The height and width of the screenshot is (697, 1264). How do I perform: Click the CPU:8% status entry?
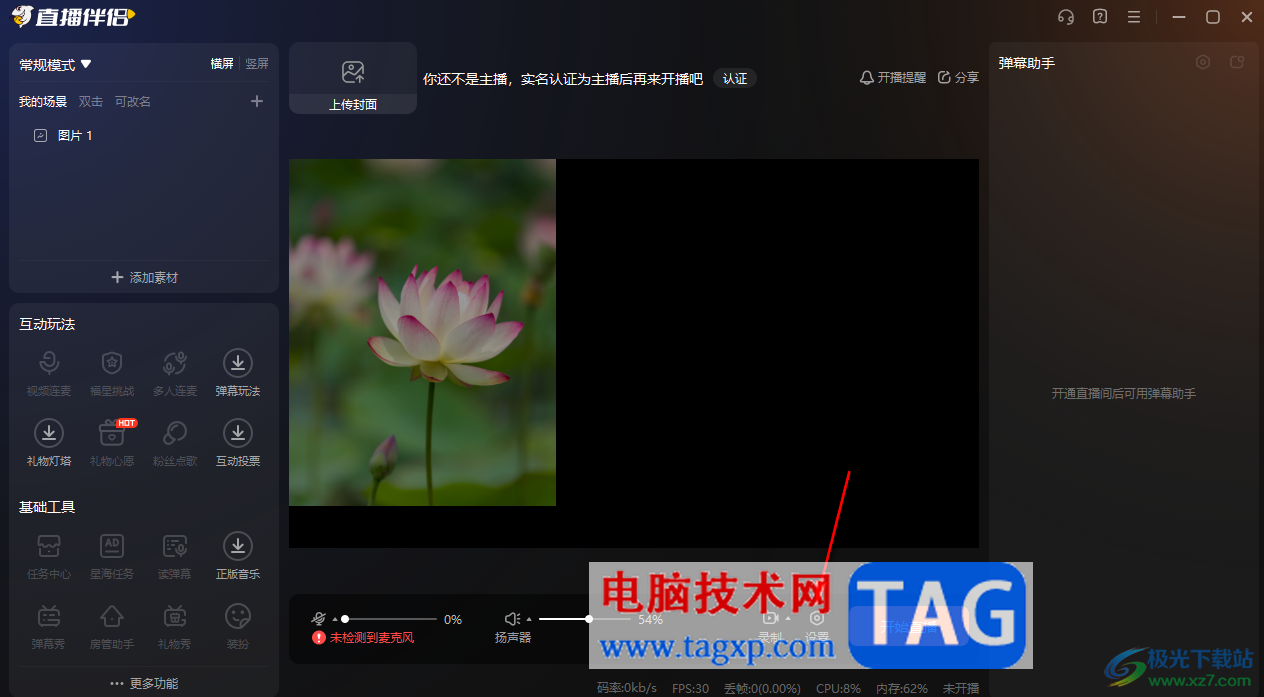(x=838, y=688)
